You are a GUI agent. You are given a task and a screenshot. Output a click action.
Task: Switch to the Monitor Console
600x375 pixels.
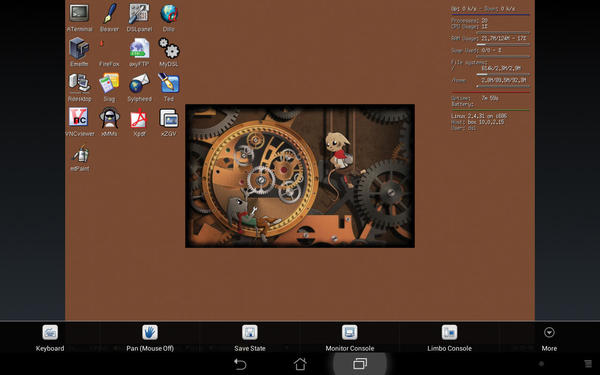[x=350, y=338]
